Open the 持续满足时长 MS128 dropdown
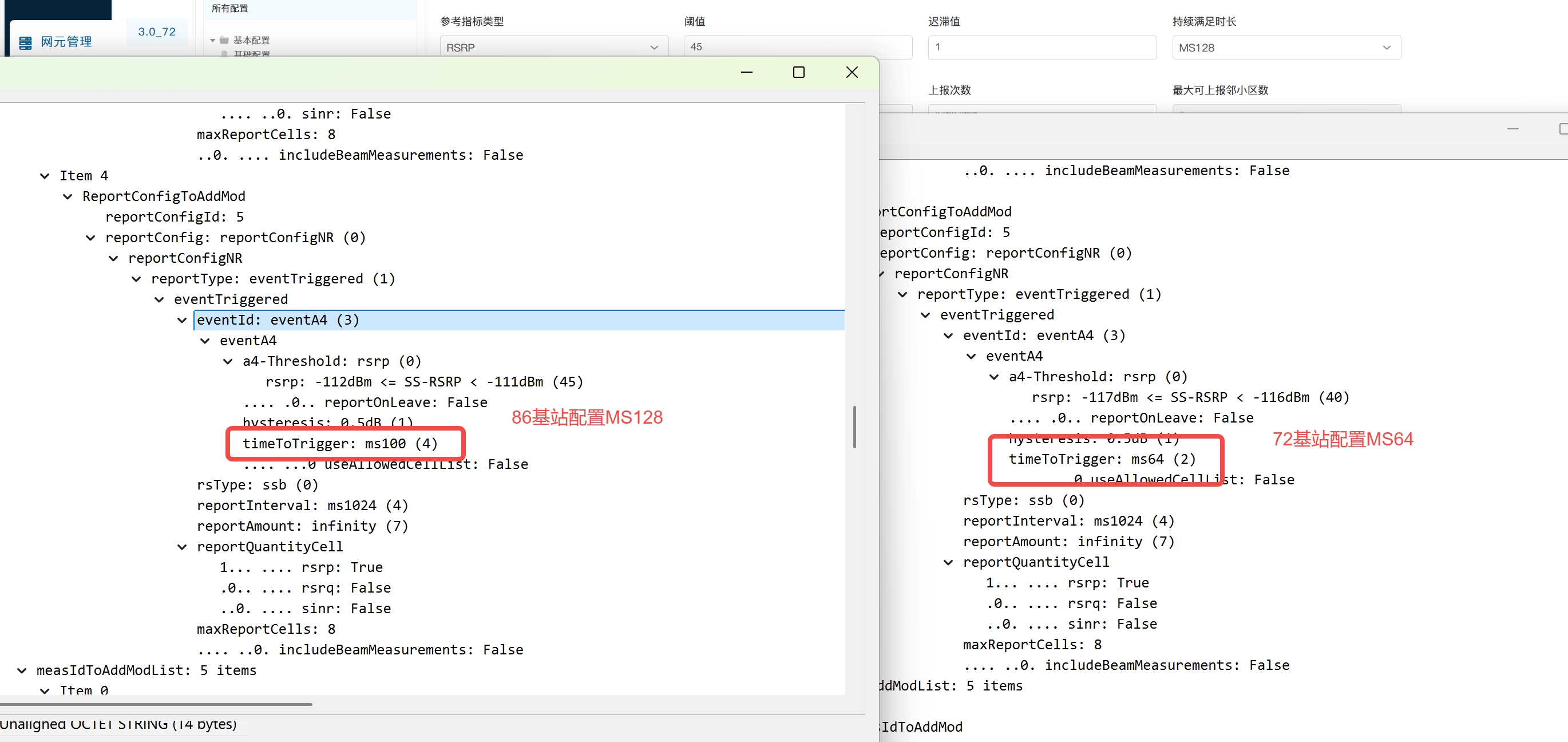The width and height of the screenshot is (1568, 742). point(1285,48)
